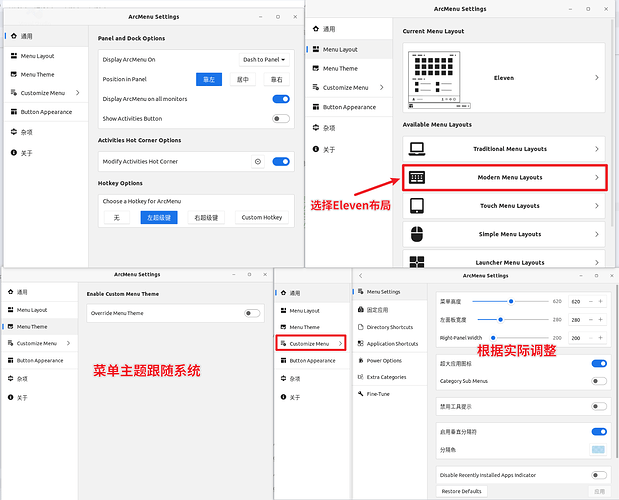Open 分隔色 color swatch
The height and width of the screenshot is (500, 619).
click(x=598, y=449)
